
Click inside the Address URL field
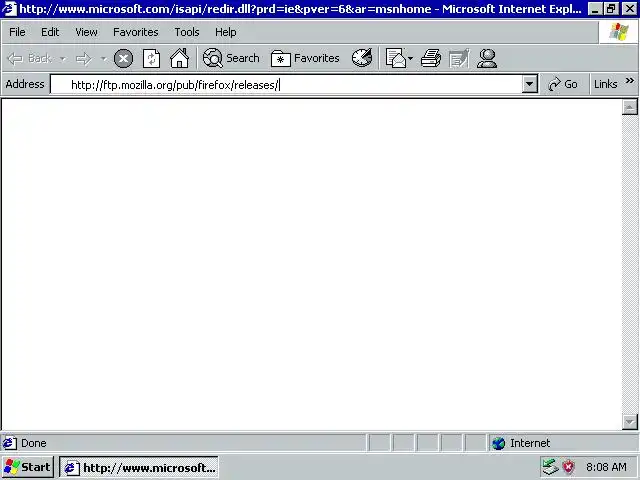(x=286, y=84)
